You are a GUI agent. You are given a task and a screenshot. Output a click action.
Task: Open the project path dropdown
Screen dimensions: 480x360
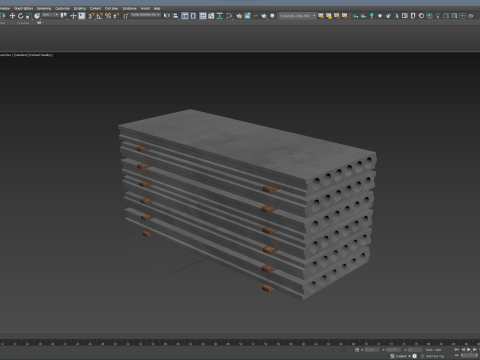(298, 16)
